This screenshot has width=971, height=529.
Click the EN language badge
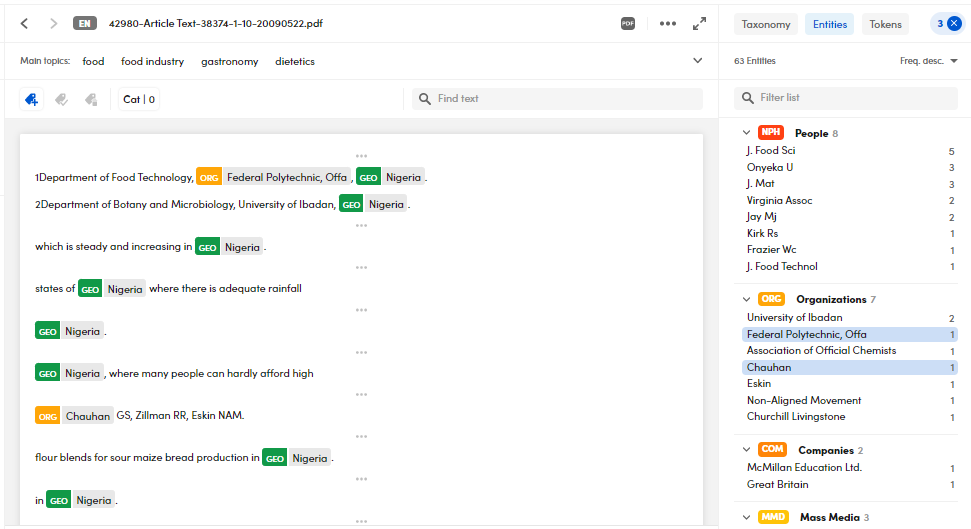(x=85, y=24)
